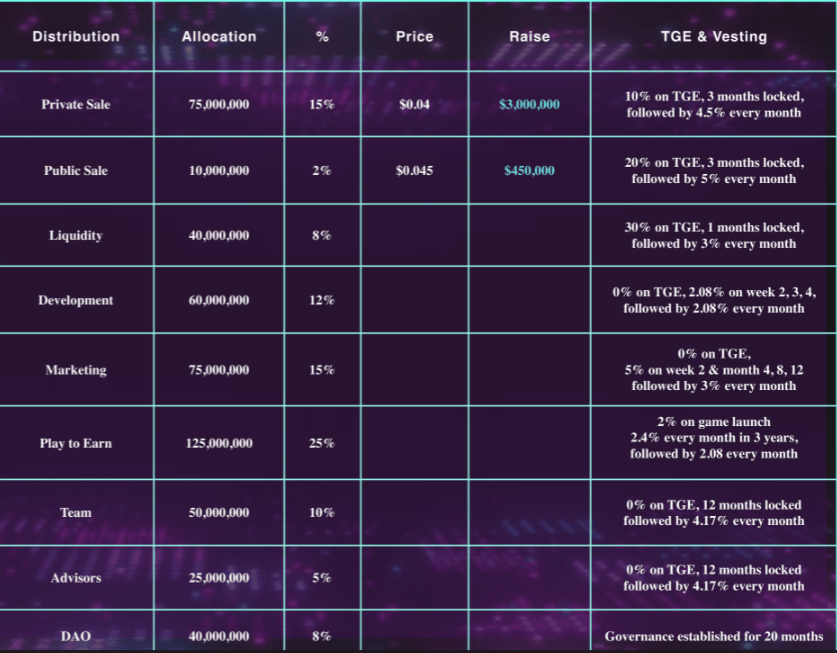Select the TGE & Vesting header
This screenshot has width=837, height=653.
point(714,37)
